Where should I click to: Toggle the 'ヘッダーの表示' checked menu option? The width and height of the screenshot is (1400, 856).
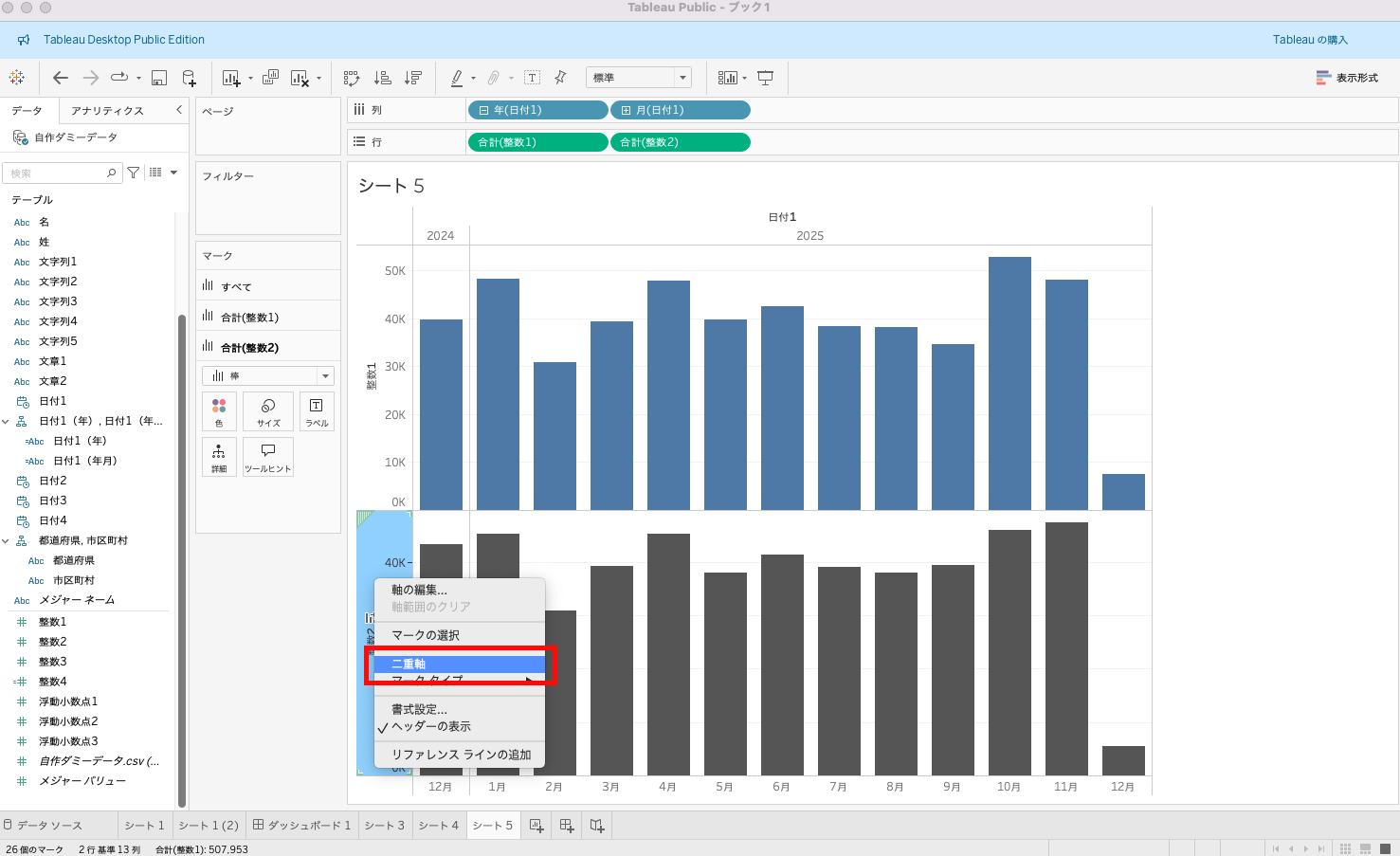coord(431,727)
